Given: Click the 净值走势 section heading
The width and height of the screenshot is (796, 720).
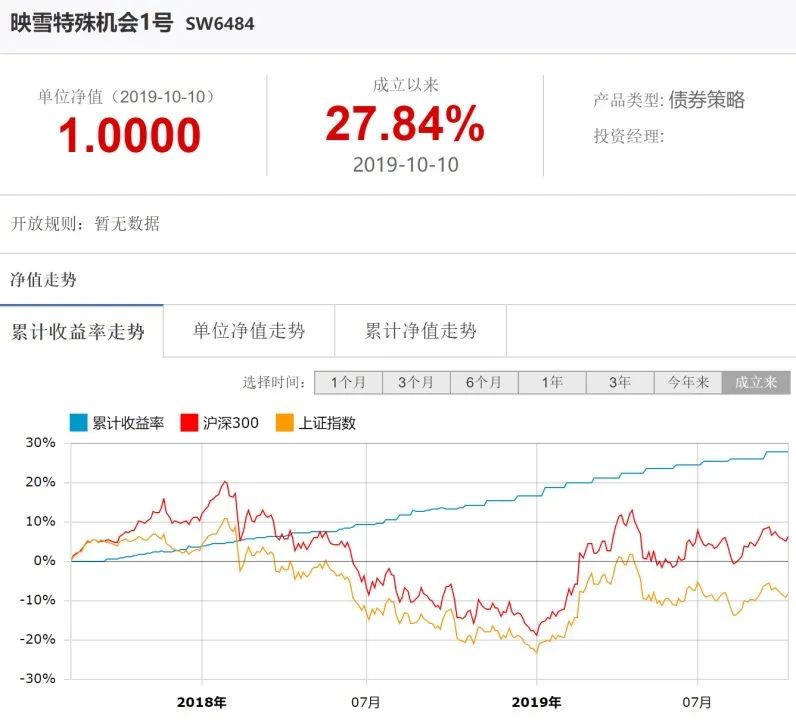Looking at the screenshot, I should tap(43, 279).
